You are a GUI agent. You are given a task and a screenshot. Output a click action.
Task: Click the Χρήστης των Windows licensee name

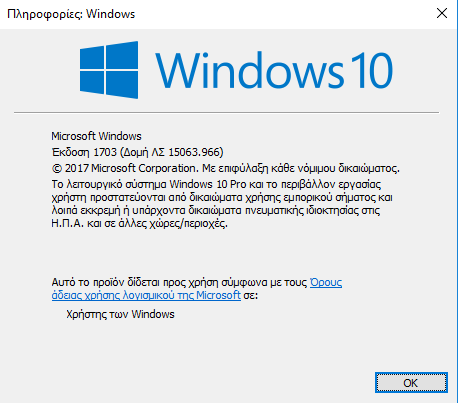click(x=120, y=314)
